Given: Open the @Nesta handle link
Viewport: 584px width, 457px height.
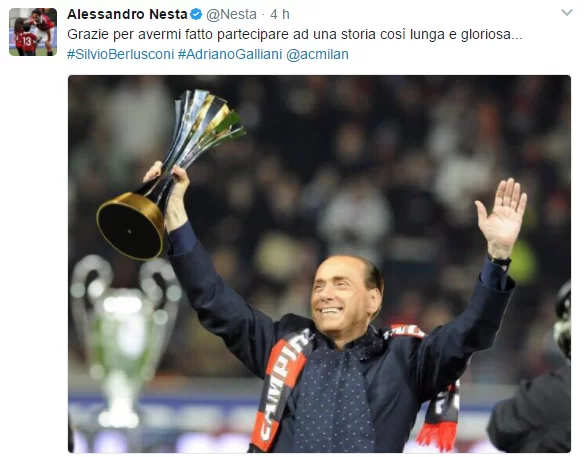Looking at the screenshot, I should point(231,15).
